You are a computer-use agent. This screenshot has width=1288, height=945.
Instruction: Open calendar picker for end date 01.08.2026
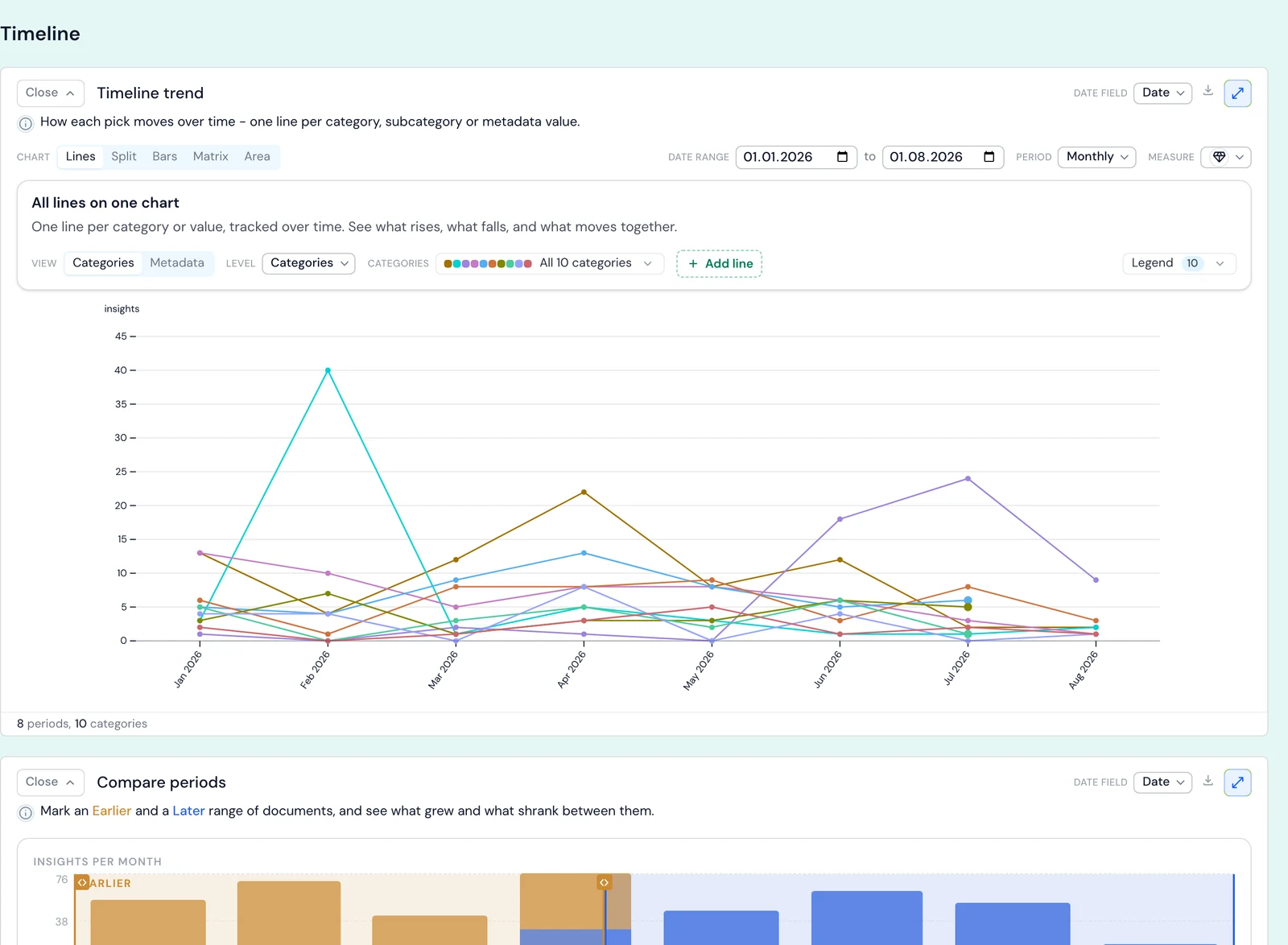[989, 157]
